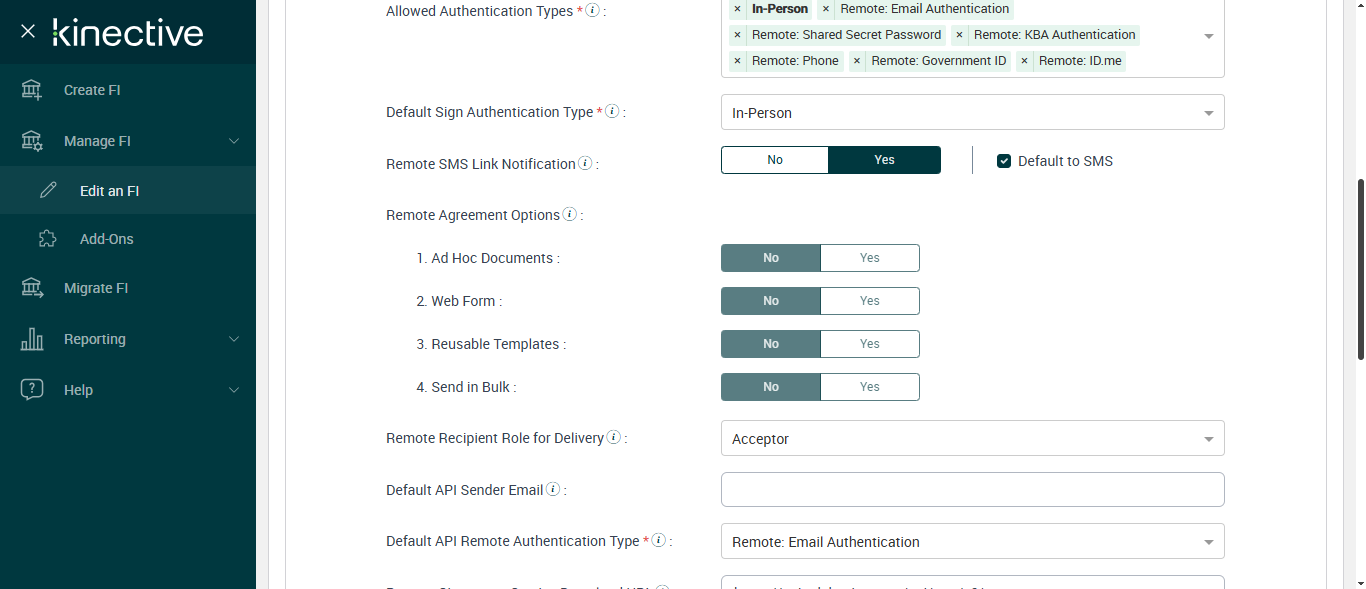Click the Default API Sender Email field
The width and height of the screenshot is (1366, 589).
pos(972,490)
